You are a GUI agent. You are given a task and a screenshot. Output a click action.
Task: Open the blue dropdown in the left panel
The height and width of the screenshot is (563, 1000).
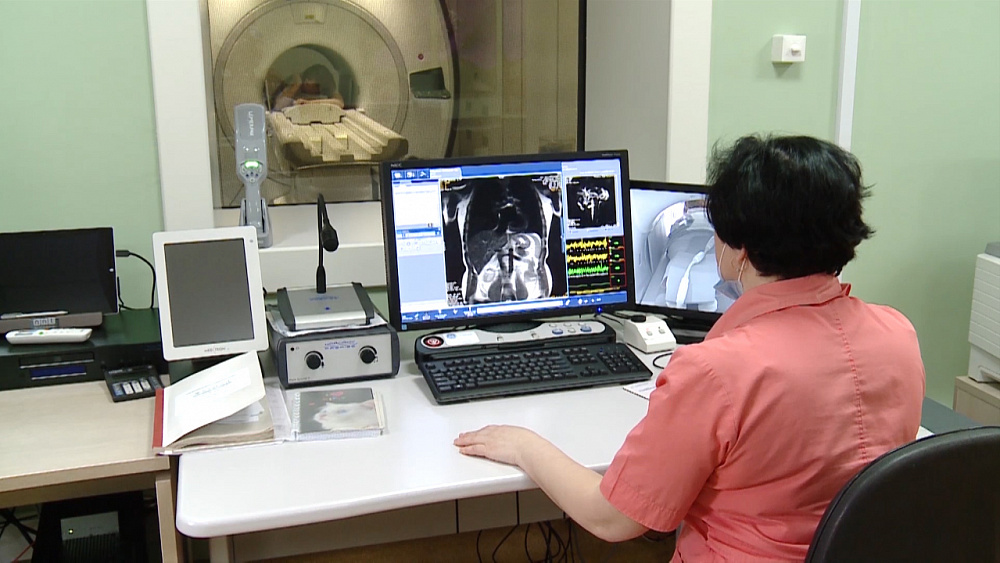click(418, 234)
